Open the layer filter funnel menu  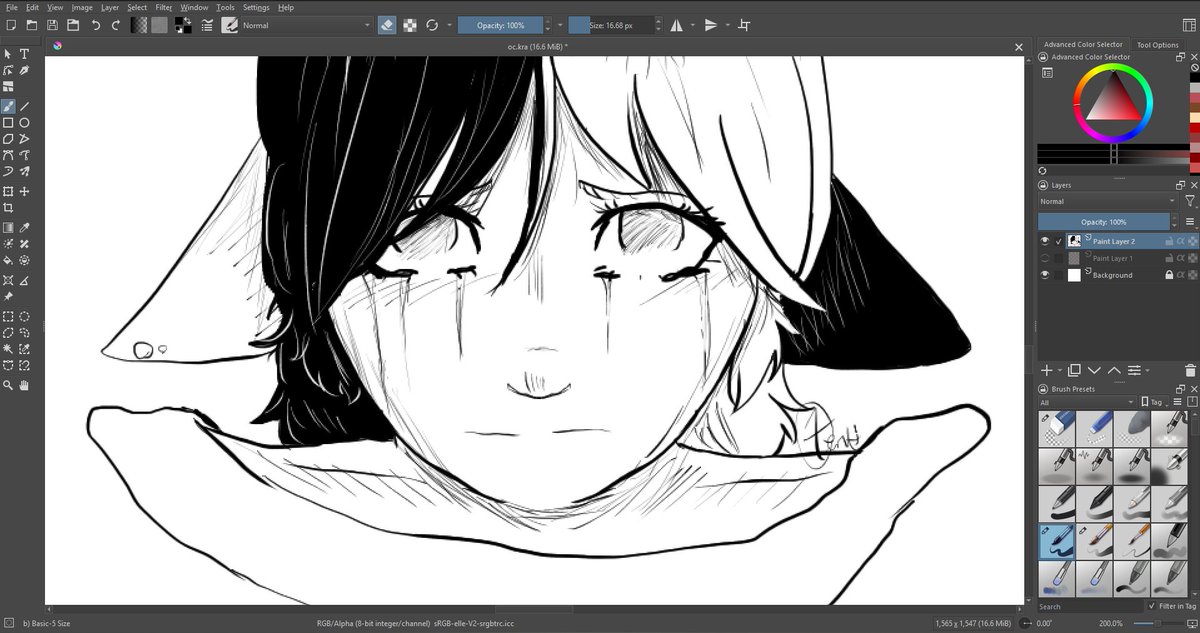point(1189,201)
